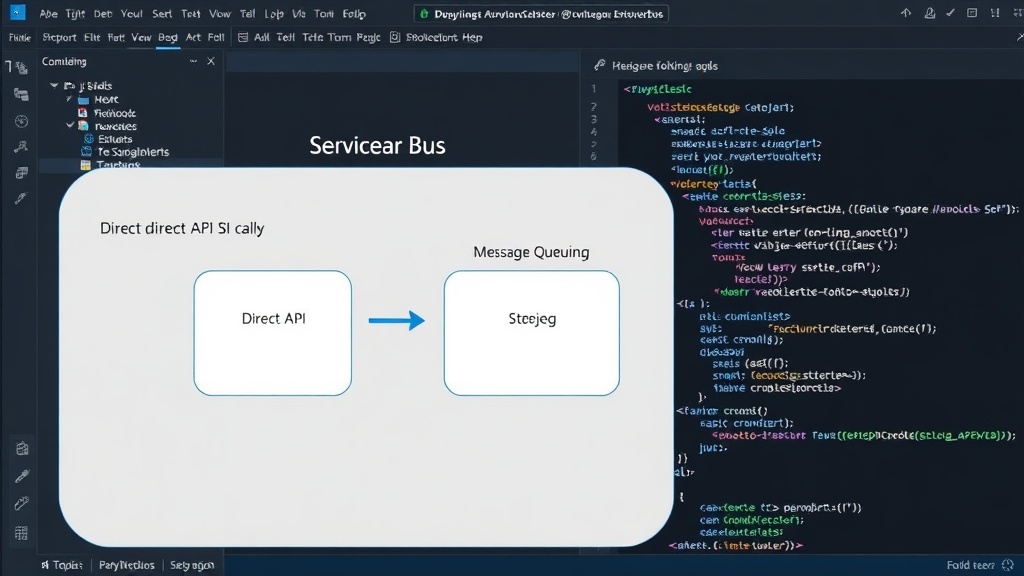The image size is (1024, 576).
Task: Click the checkmark icon in title bar
Action: point(951,13)
